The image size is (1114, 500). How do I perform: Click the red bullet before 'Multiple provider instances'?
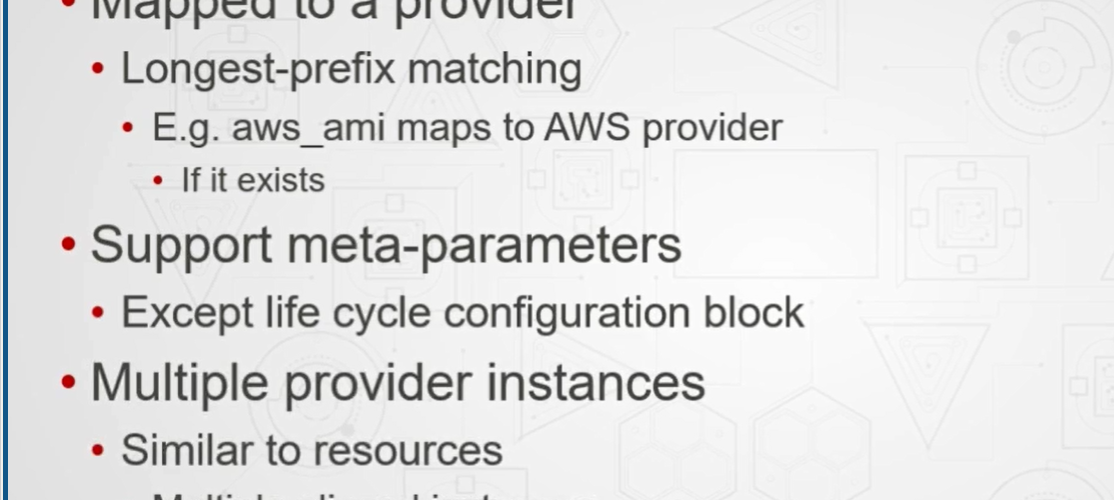click(69, 382)
